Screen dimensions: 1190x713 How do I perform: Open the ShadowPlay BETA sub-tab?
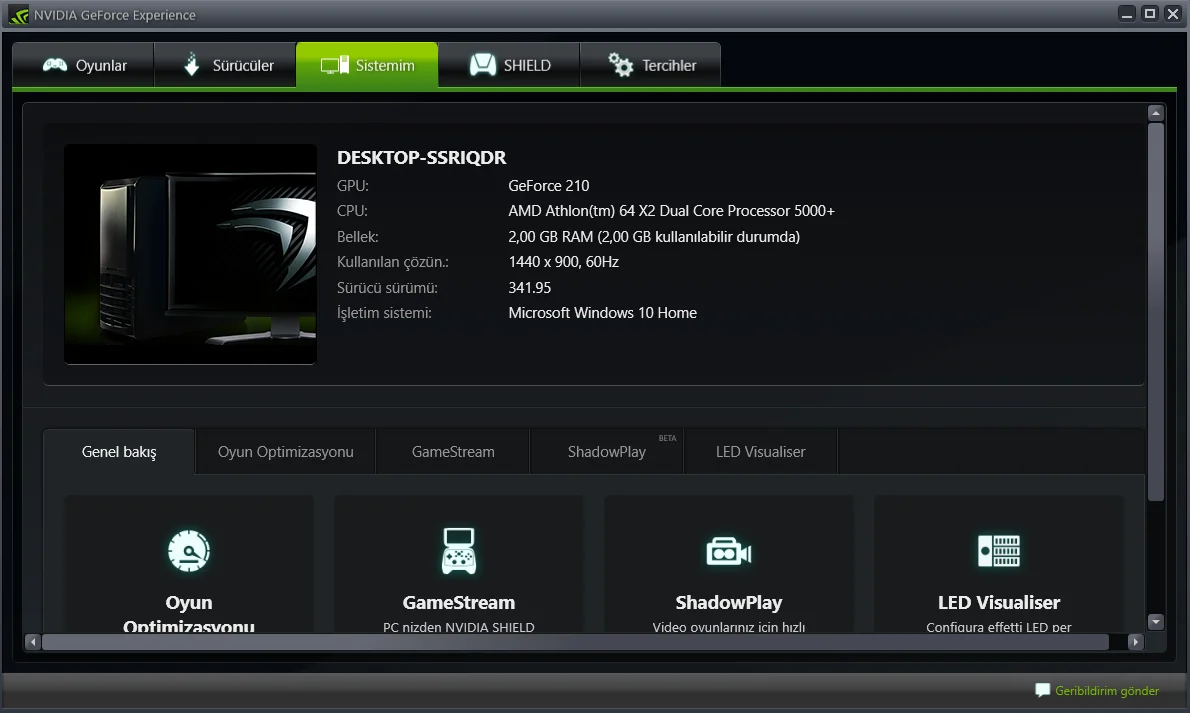click(x=607, y=452)
